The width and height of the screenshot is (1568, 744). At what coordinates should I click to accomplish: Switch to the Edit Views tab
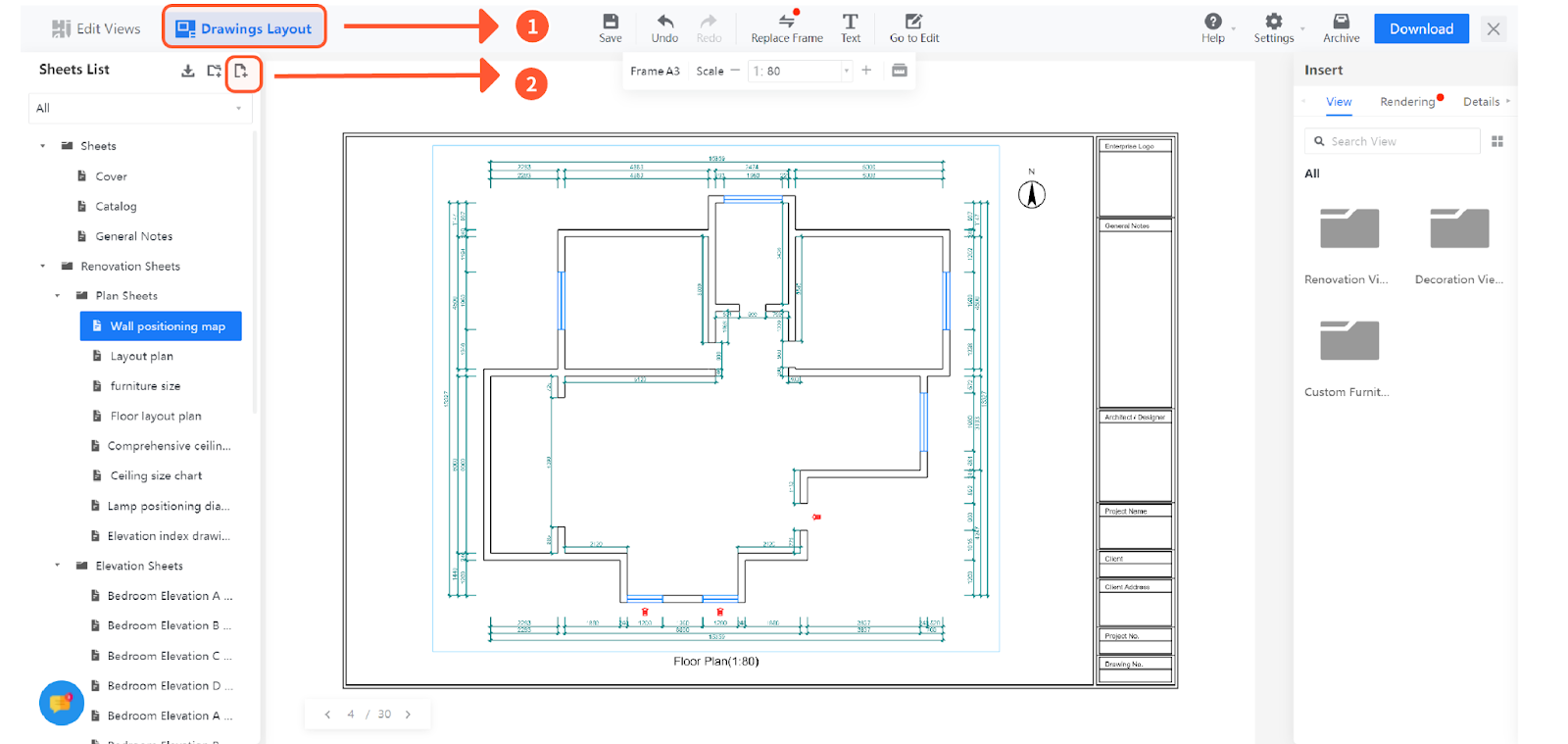click(x=96, y=28)
